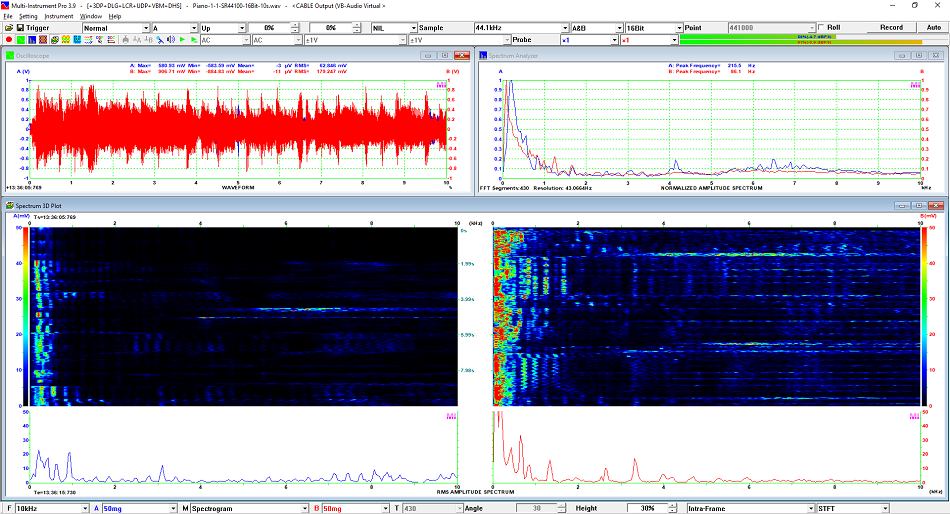Click the Oscilloscope window title icon
Viewport: 950px width, 514px height.
10,55
